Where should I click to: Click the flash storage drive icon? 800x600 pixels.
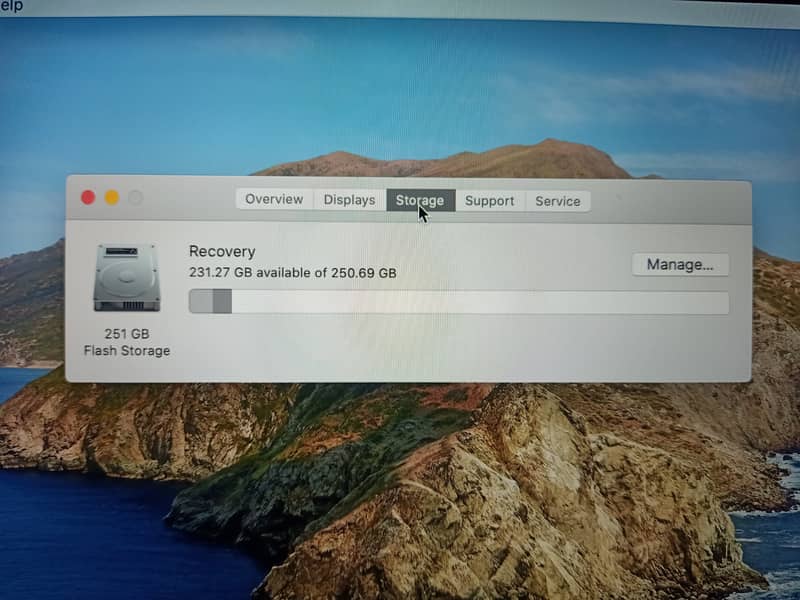127,278
